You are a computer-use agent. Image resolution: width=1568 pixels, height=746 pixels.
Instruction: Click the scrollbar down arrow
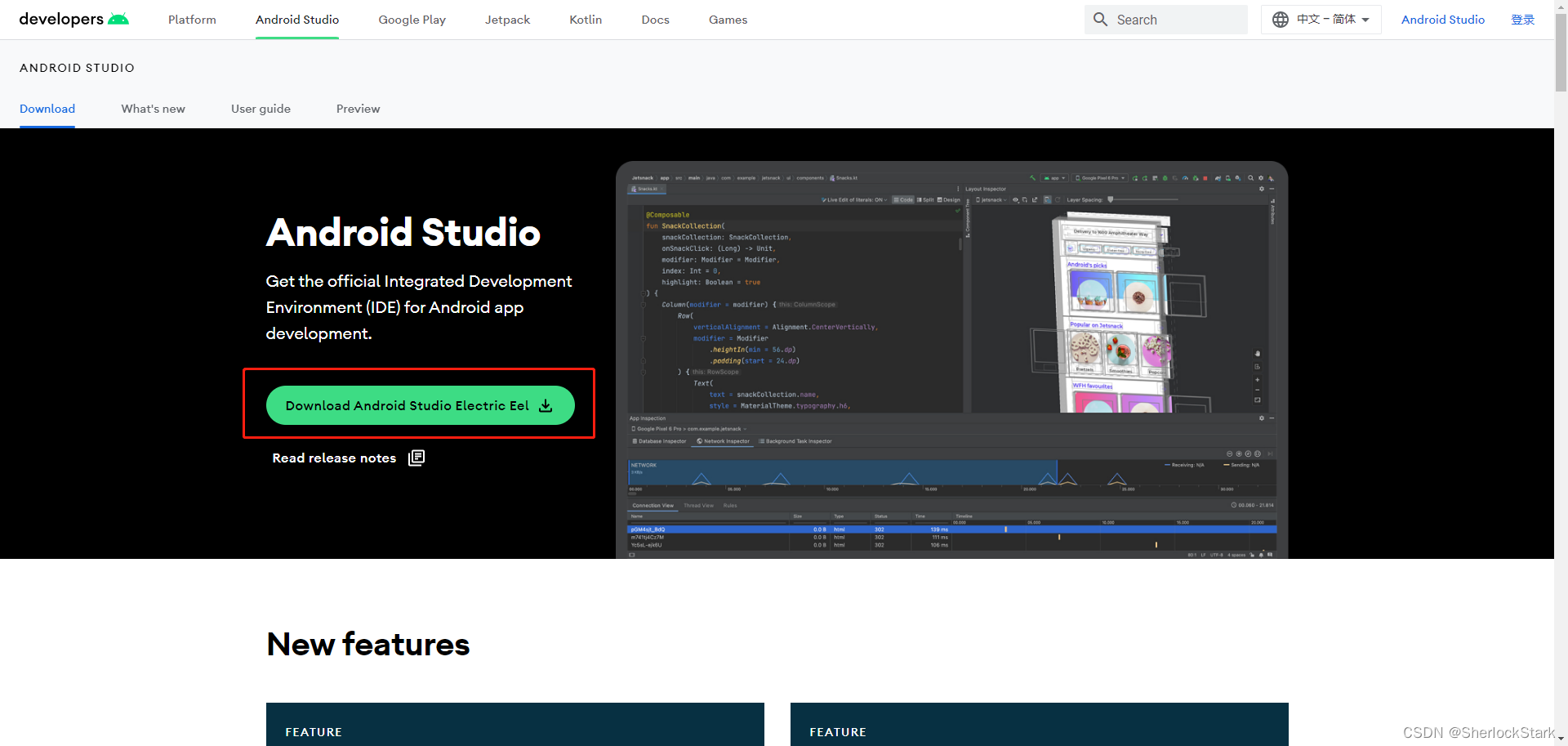[x=1561, y=739]
